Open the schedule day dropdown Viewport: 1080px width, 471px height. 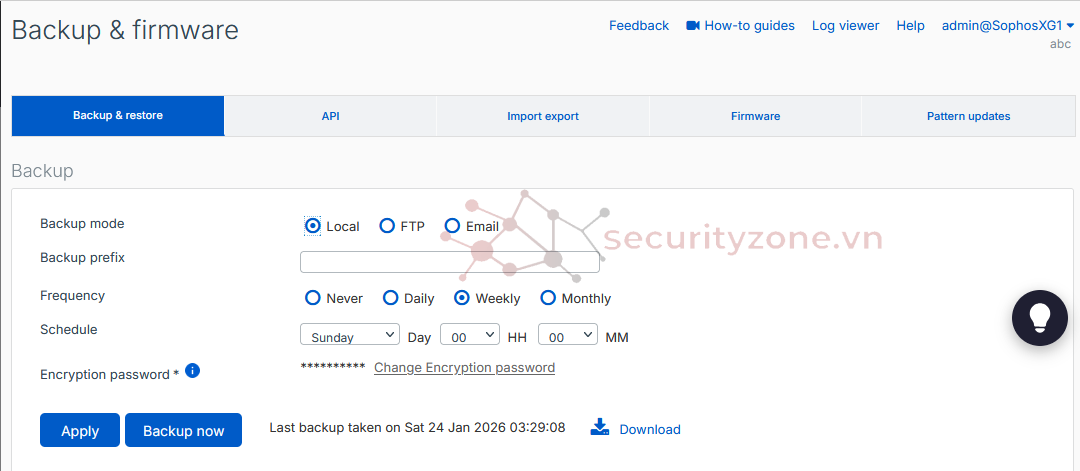[x=350, y=336]
